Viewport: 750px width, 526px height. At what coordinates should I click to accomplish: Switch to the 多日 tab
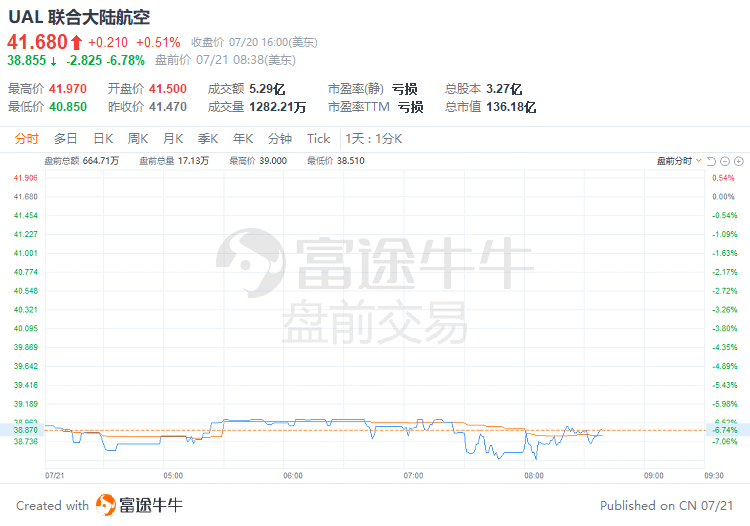coord(66,139)
